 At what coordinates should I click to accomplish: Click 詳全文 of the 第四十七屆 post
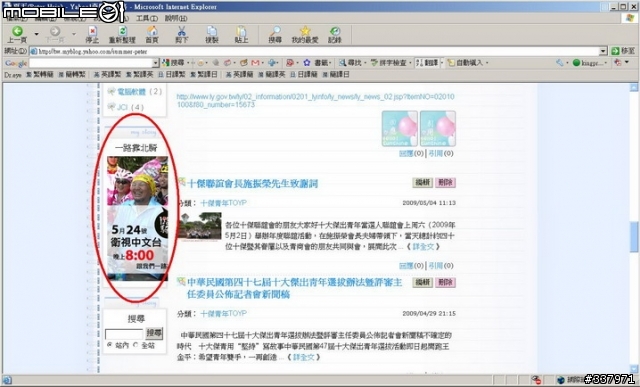[304, 357]
